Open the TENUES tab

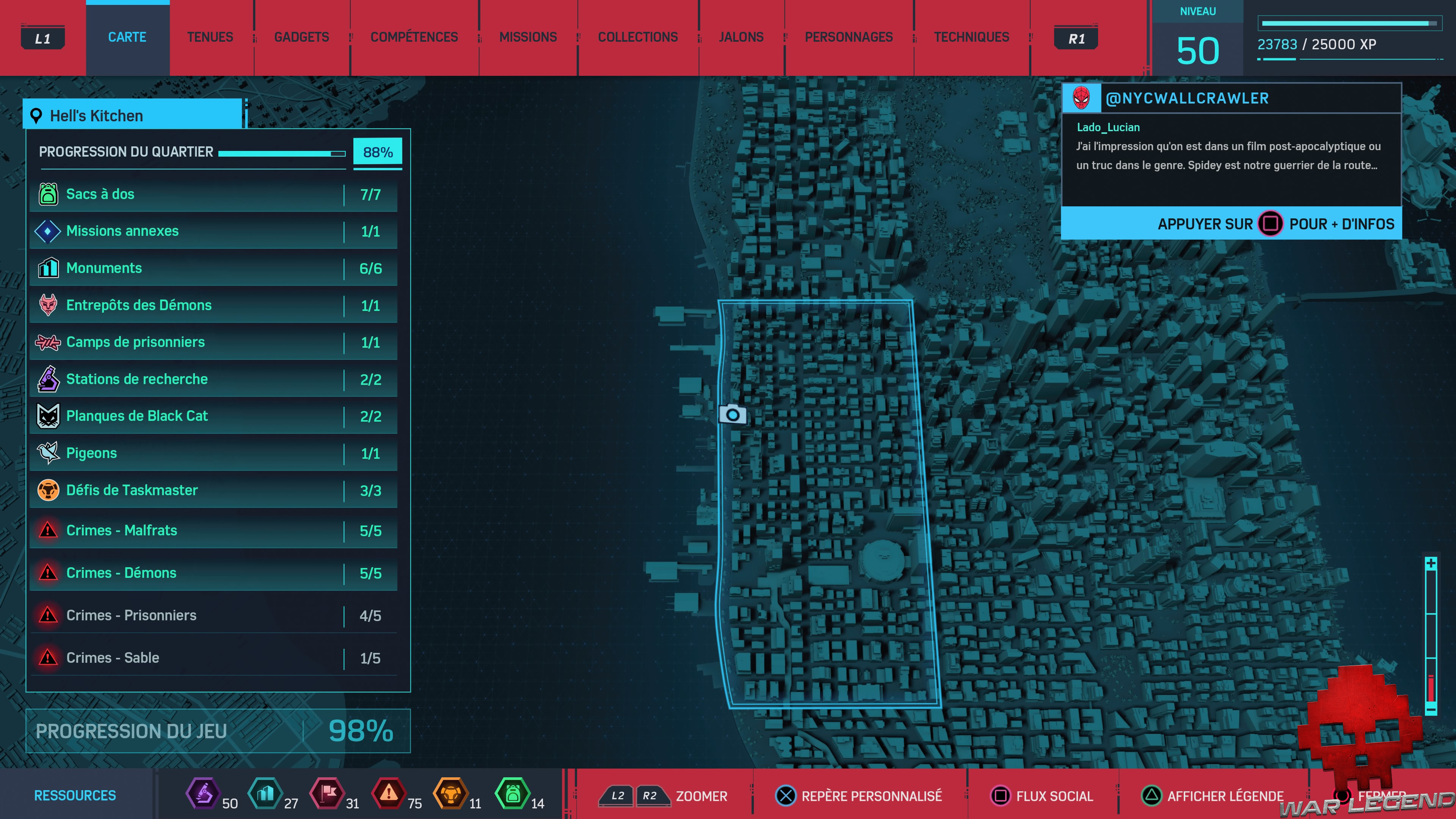coord(210,37)
